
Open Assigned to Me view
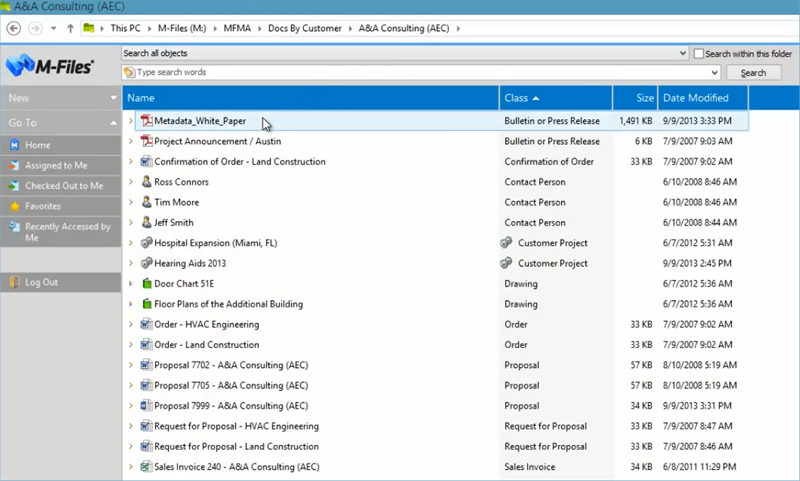click(61, 166)
